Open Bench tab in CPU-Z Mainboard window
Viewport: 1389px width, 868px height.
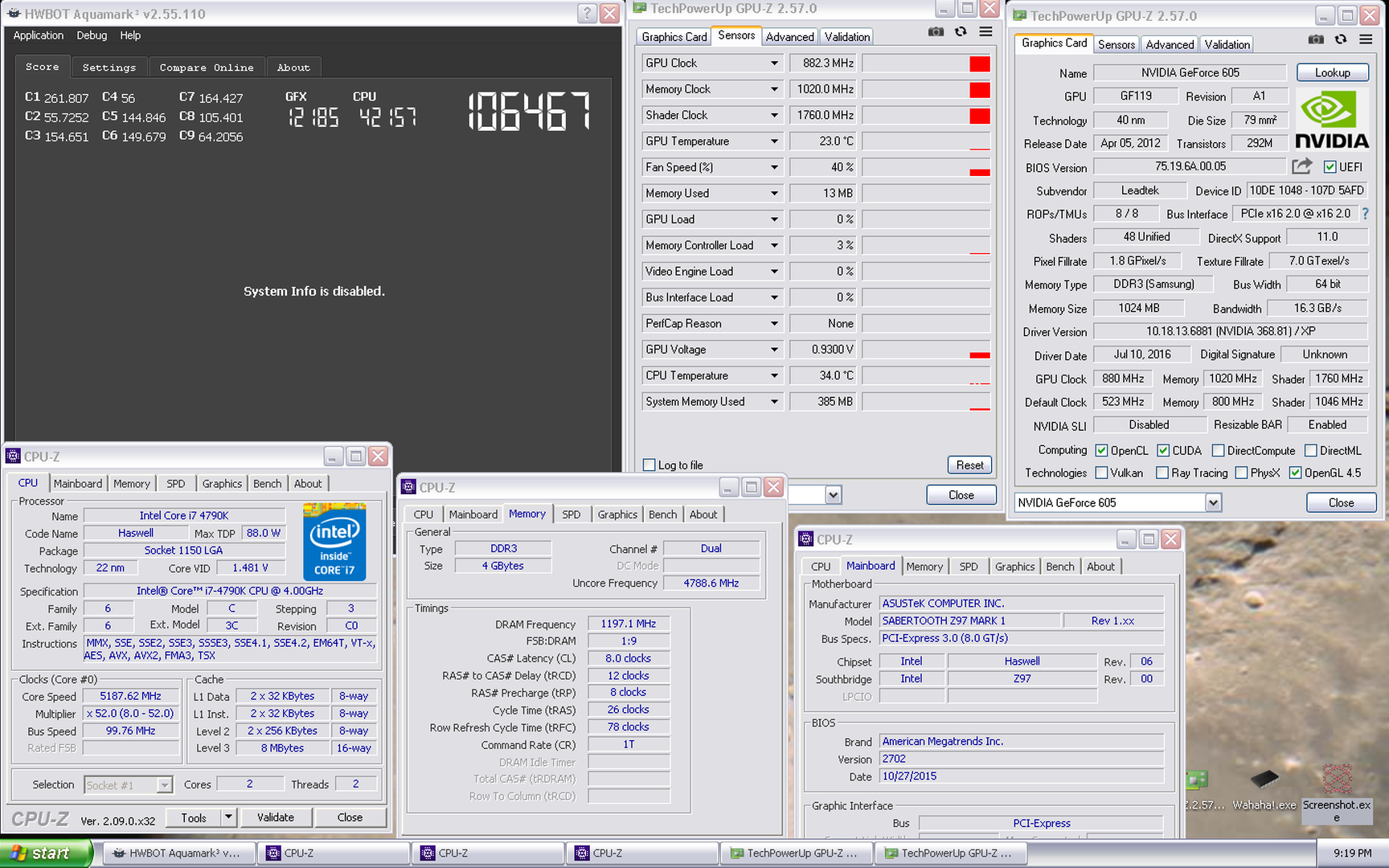(1060, 567)
